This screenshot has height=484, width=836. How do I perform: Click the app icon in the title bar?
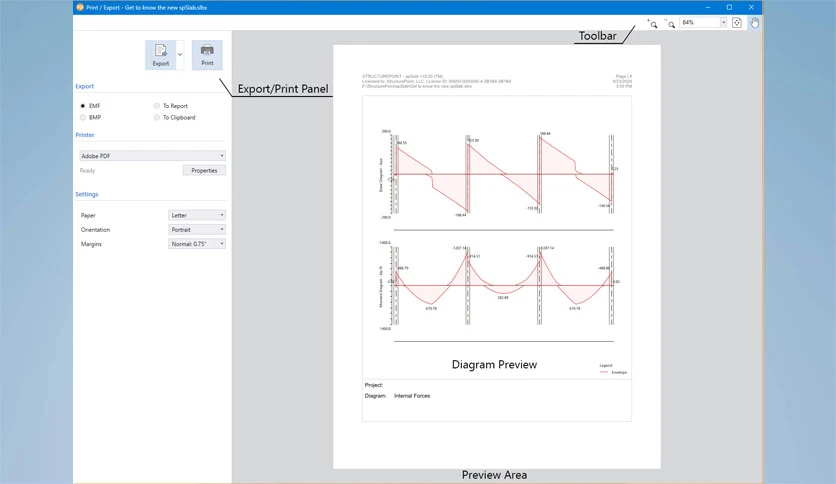point(80,7)
